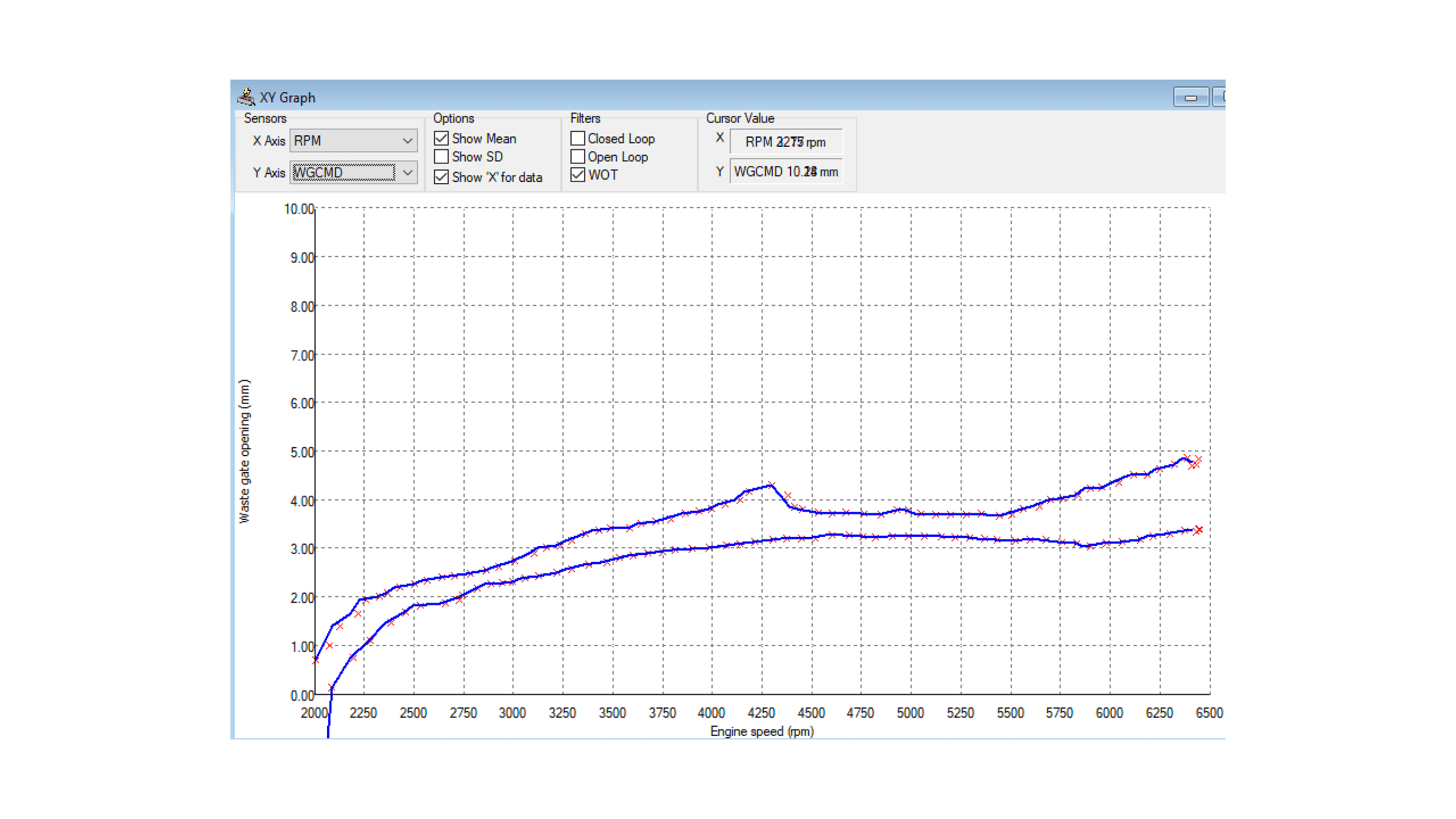Enable the Closed Loop filter
Image resolution: width=1456 pixels, height=819 pixels.
577,138
